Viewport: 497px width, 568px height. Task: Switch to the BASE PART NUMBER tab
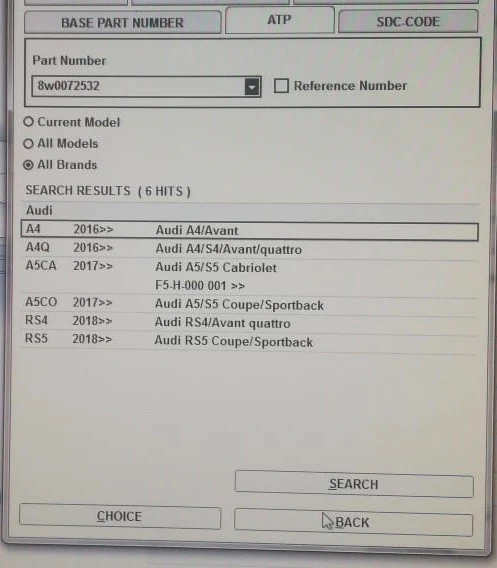pyautogui.click(x=122, y=22)
